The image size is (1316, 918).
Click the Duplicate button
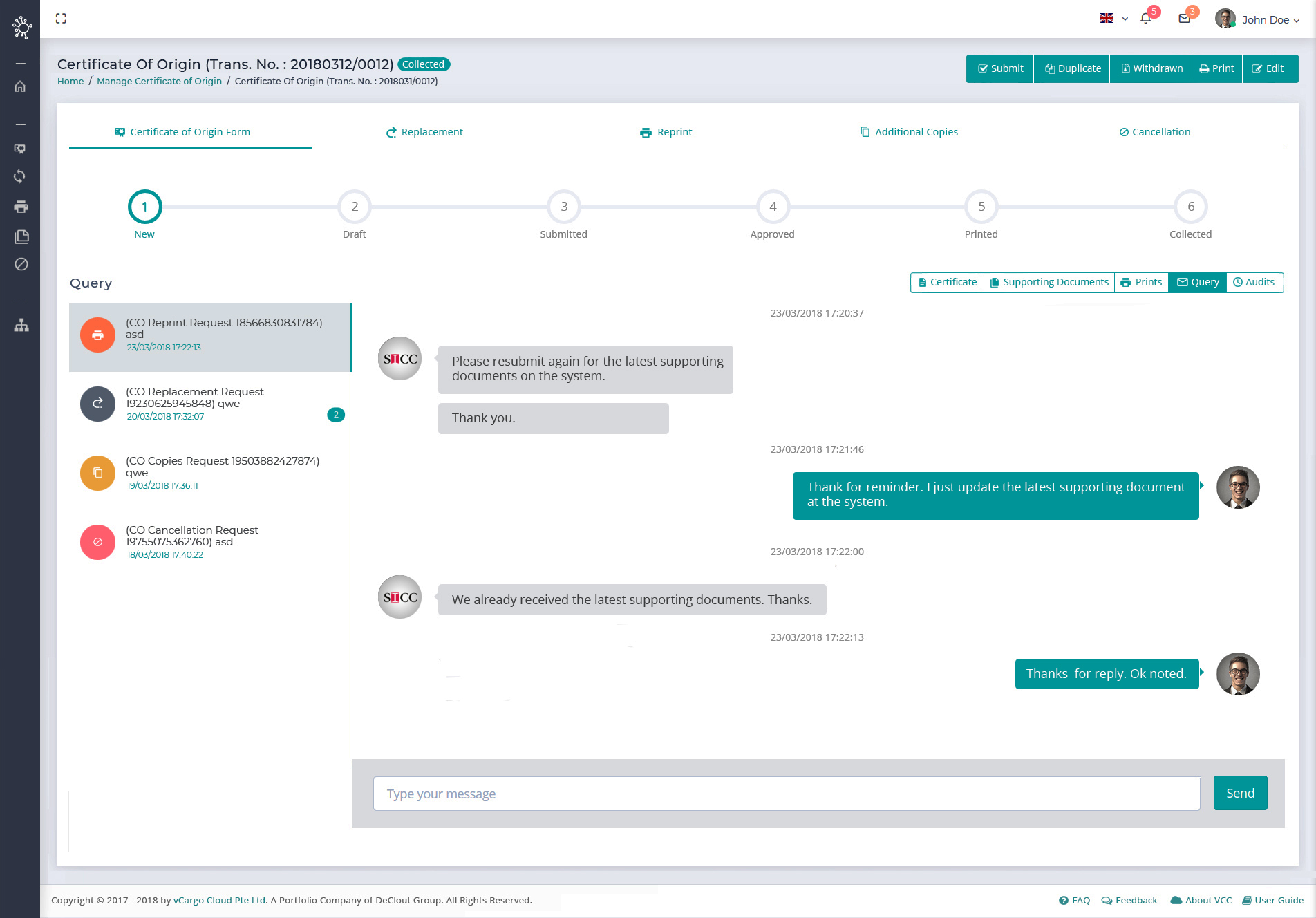[1072, 68]
